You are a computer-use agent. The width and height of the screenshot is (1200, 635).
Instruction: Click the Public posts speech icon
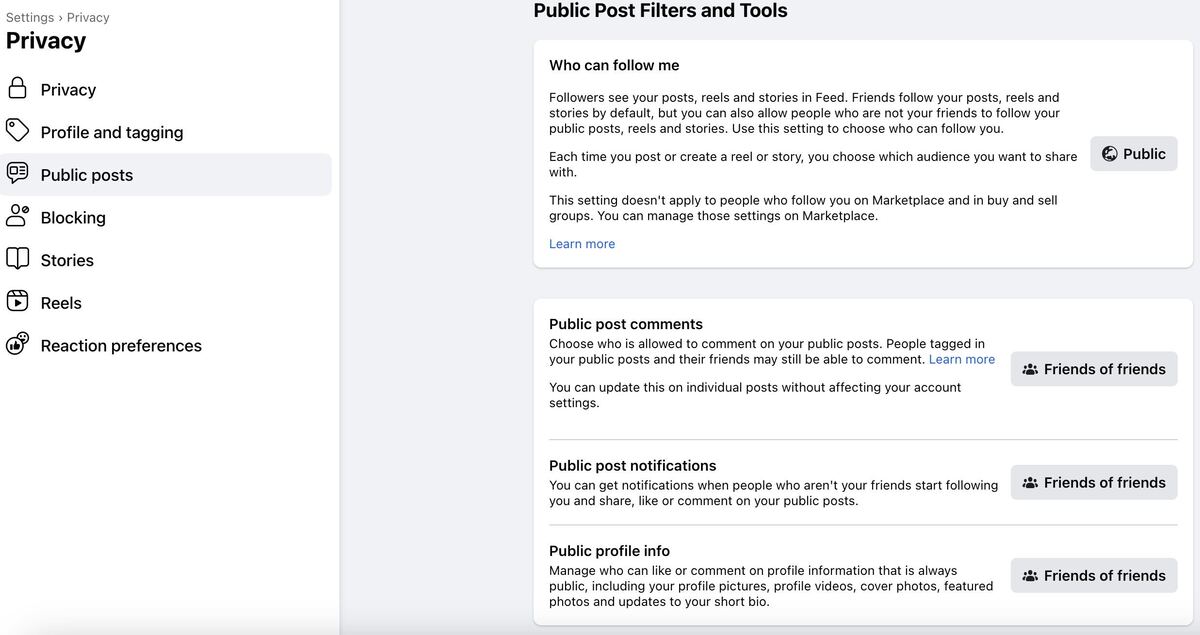(17, 173)
